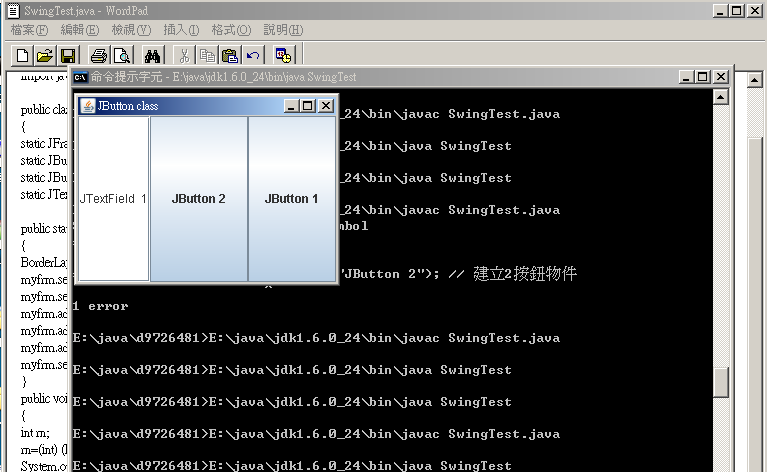767x472 pixels.
Task: Open the 檔案(F) File menu
Action: point(29,30)
